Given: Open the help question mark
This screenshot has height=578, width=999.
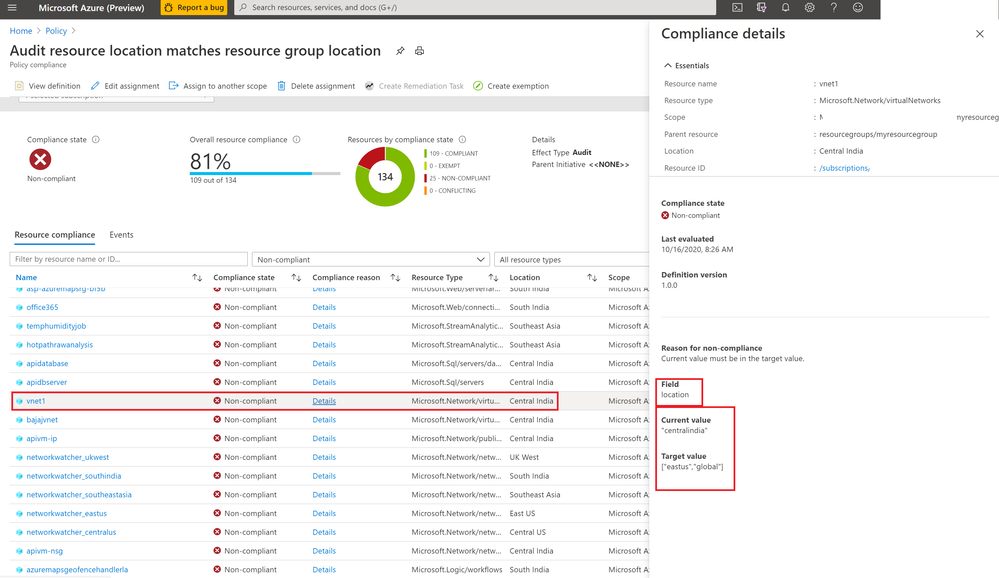Looking at the screenshot, I should (833, 8).
